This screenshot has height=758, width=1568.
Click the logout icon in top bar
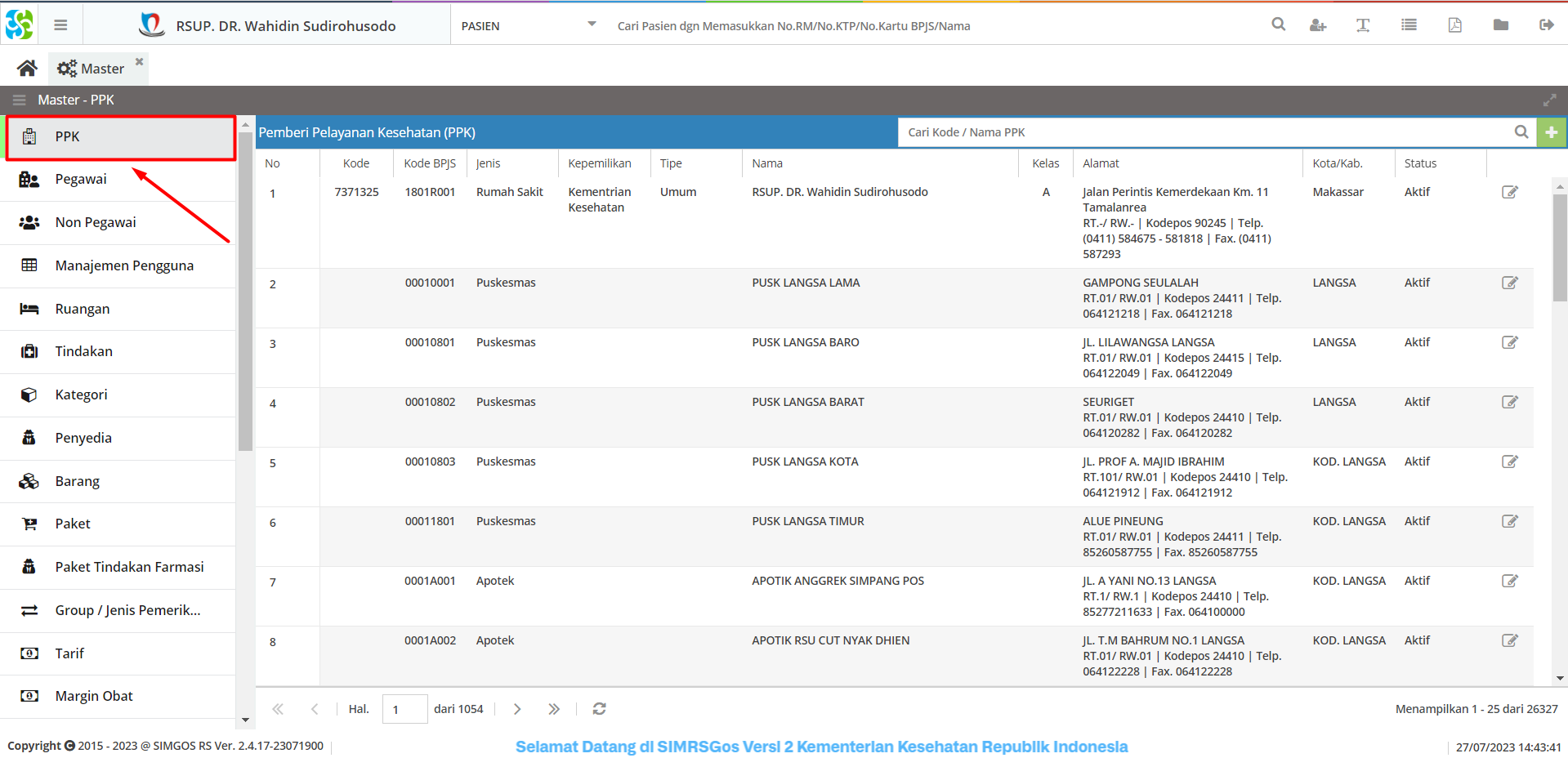click(1546, 25)
